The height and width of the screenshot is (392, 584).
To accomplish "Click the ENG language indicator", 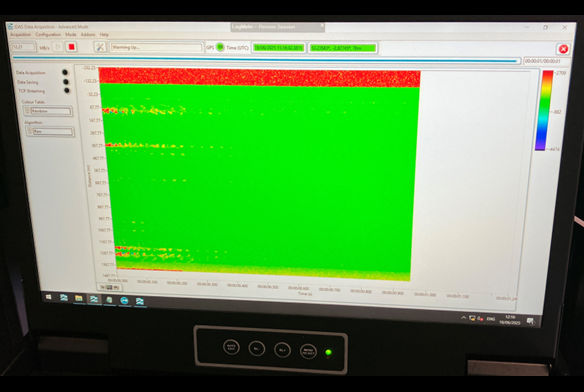I will click(491, 319).
